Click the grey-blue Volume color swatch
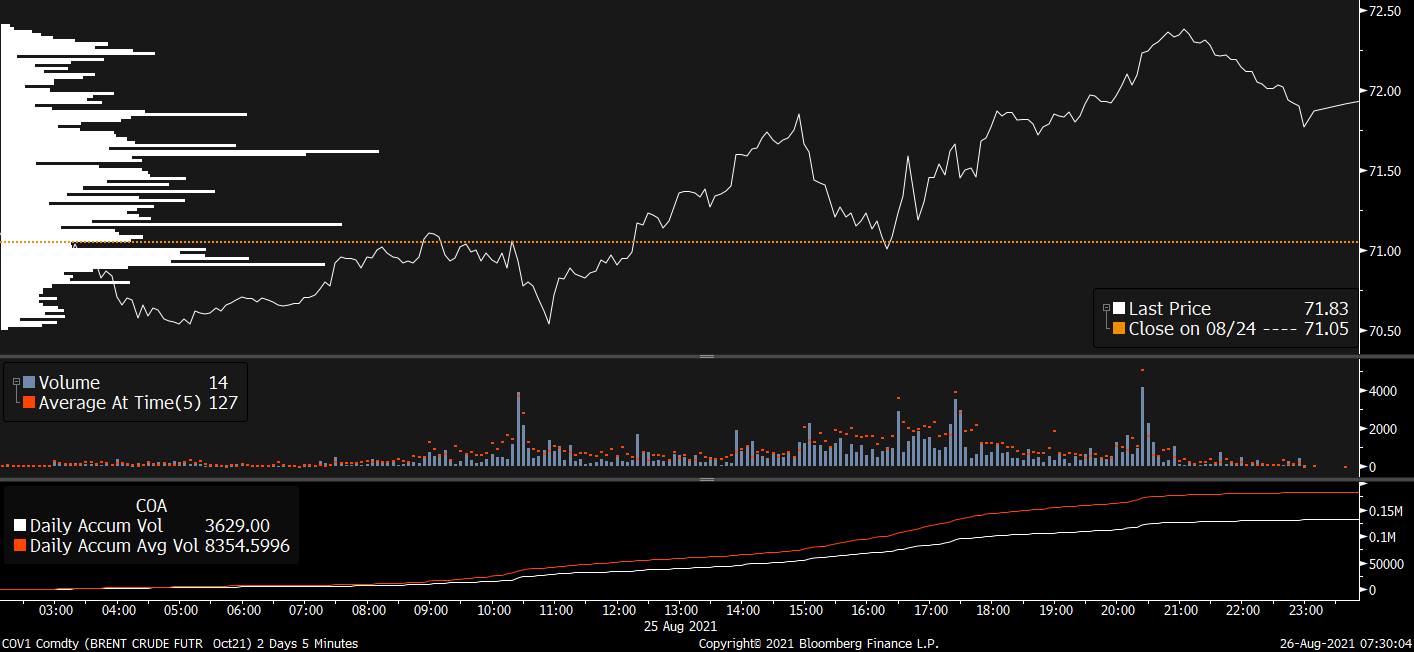The height and width of the screenshot is (652, 1414). 29,382
